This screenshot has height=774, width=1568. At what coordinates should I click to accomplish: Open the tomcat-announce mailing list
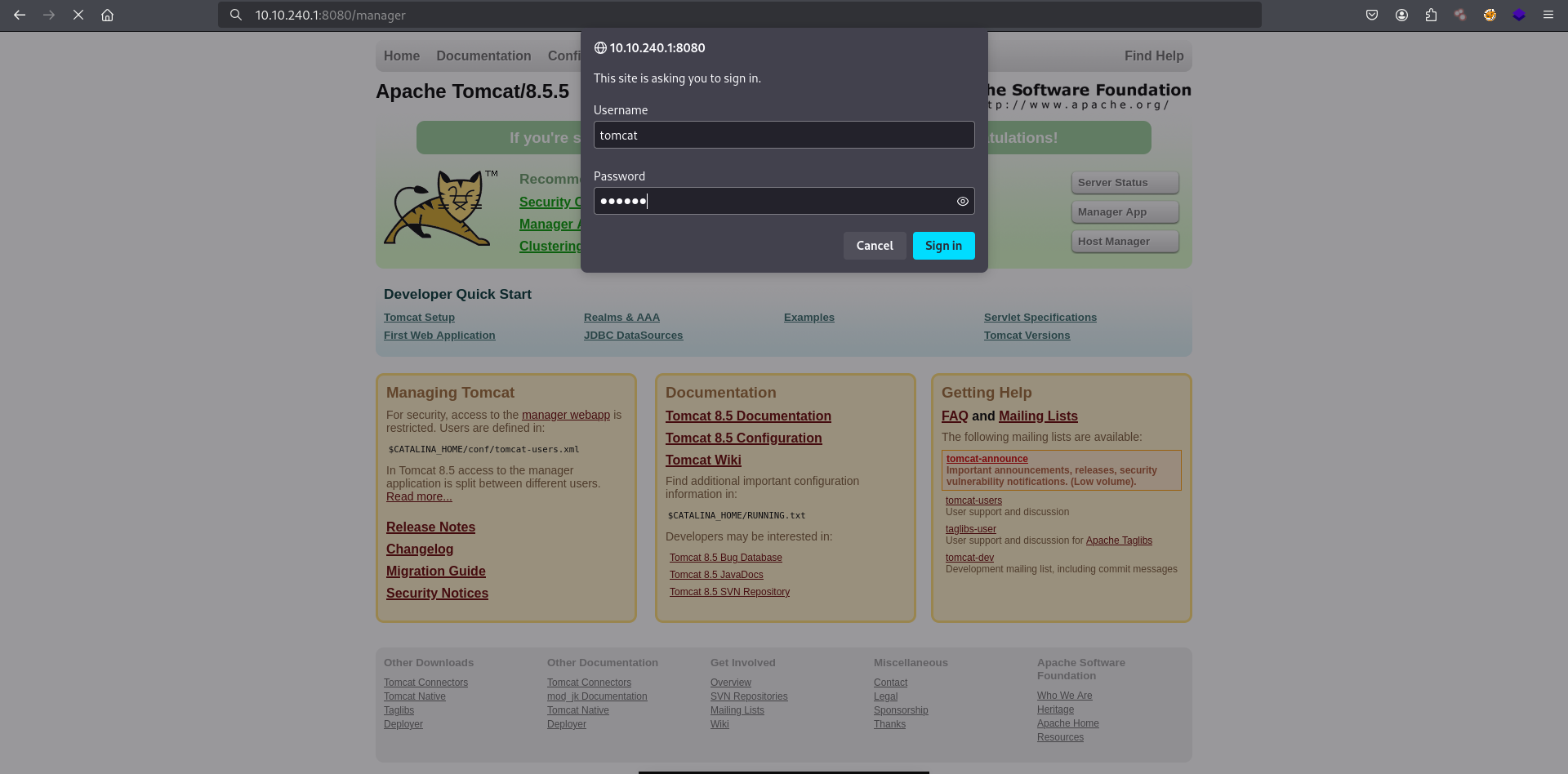[x=987, y=459]
